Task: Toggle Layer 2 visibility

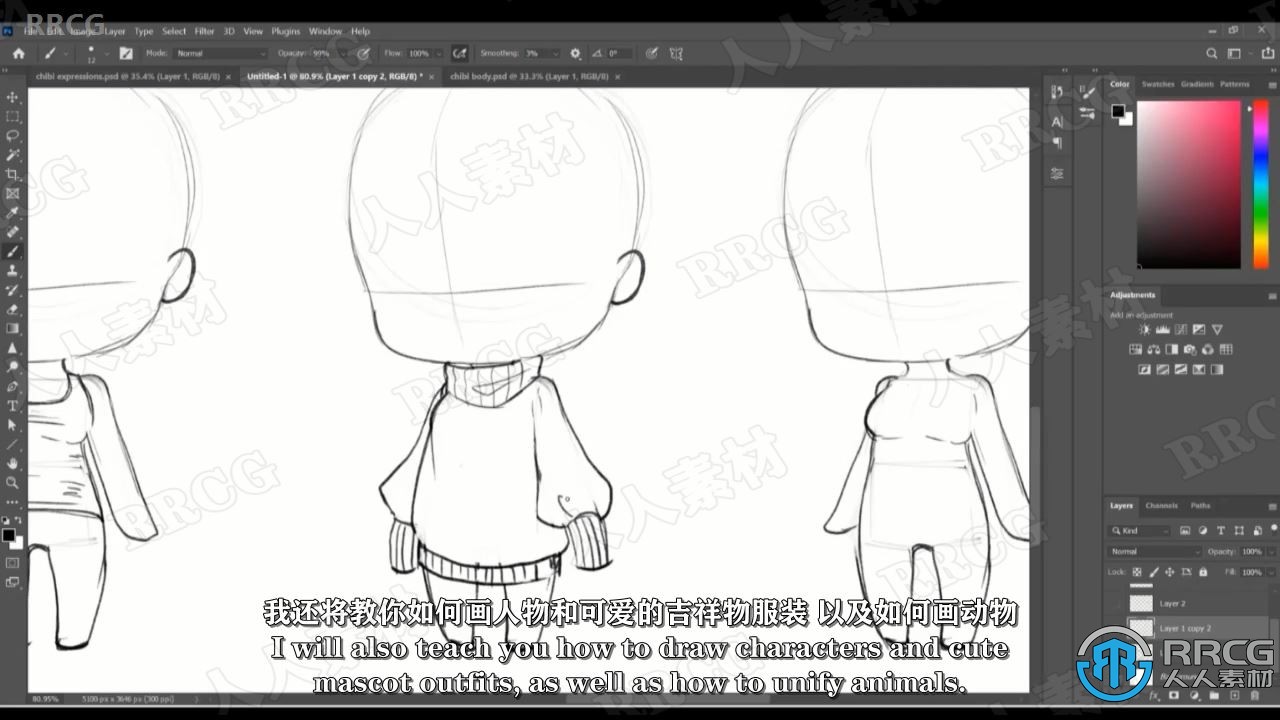Action: (x=1116, y=604)
